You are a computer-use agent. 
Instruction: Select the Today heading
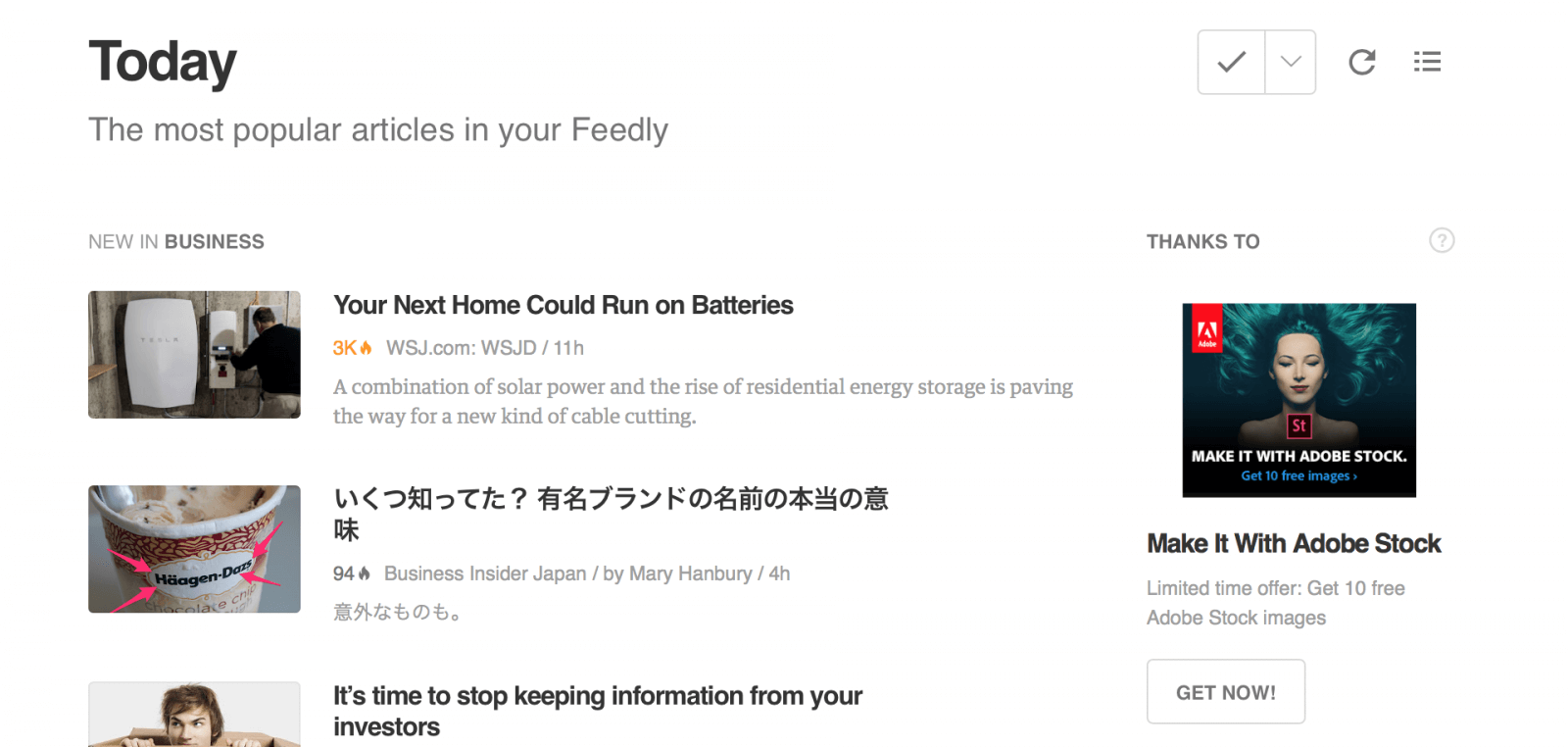tap(162, 61)
